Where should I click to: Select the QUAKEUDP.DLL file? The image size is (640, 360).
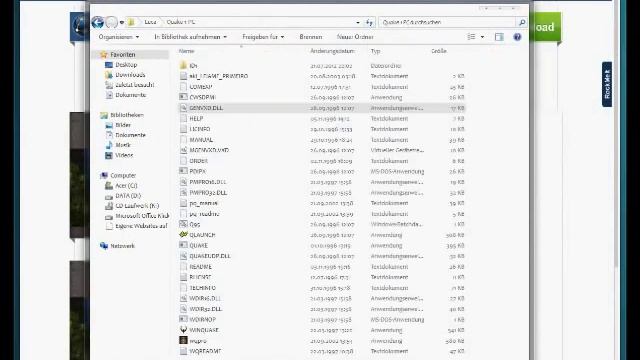click(210, 256)
